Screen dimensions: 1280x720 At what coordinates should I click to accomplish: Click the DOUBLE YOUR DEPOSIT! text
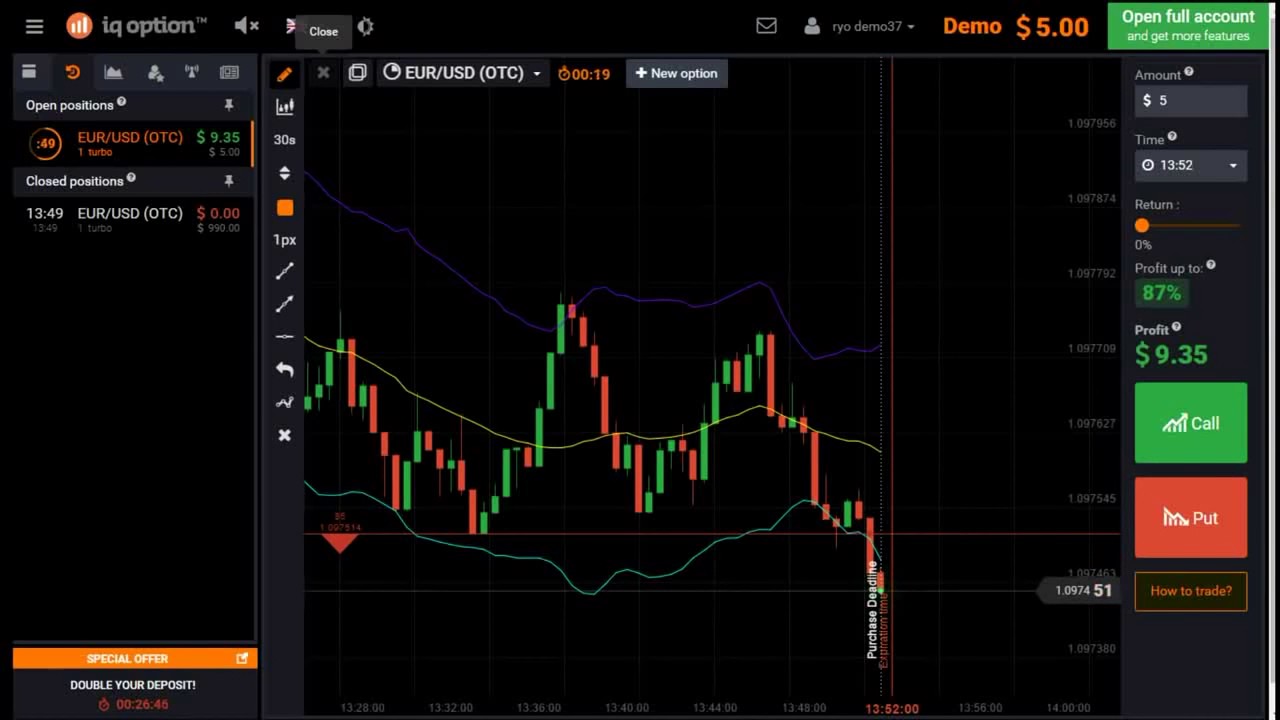tap(133, 685)
